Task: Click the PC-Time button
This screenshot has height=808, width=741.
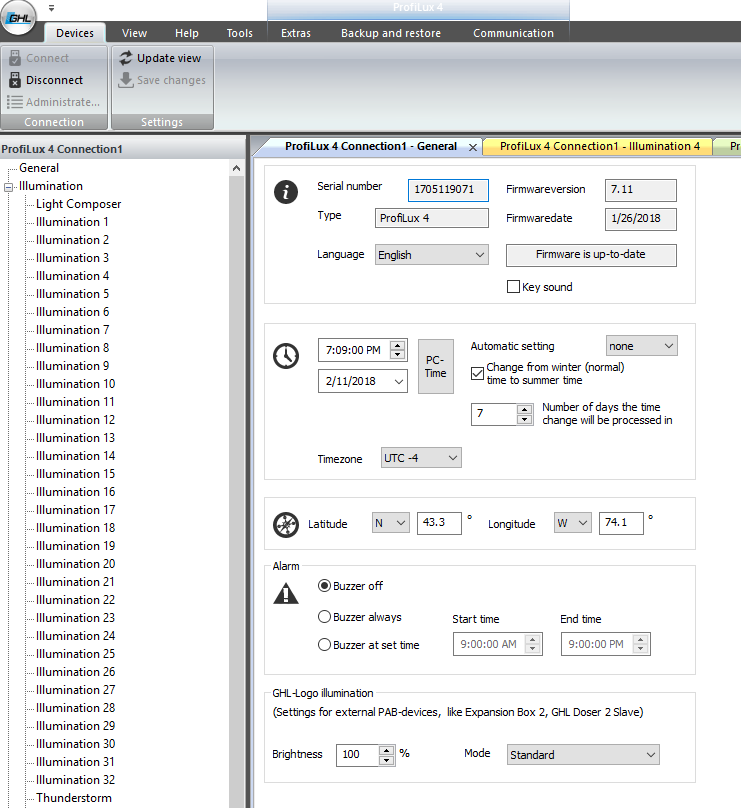Action: click(436, 366)
